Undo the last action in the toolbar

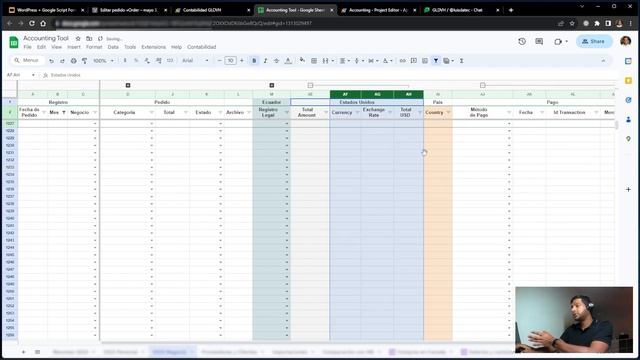click(51, 61)
